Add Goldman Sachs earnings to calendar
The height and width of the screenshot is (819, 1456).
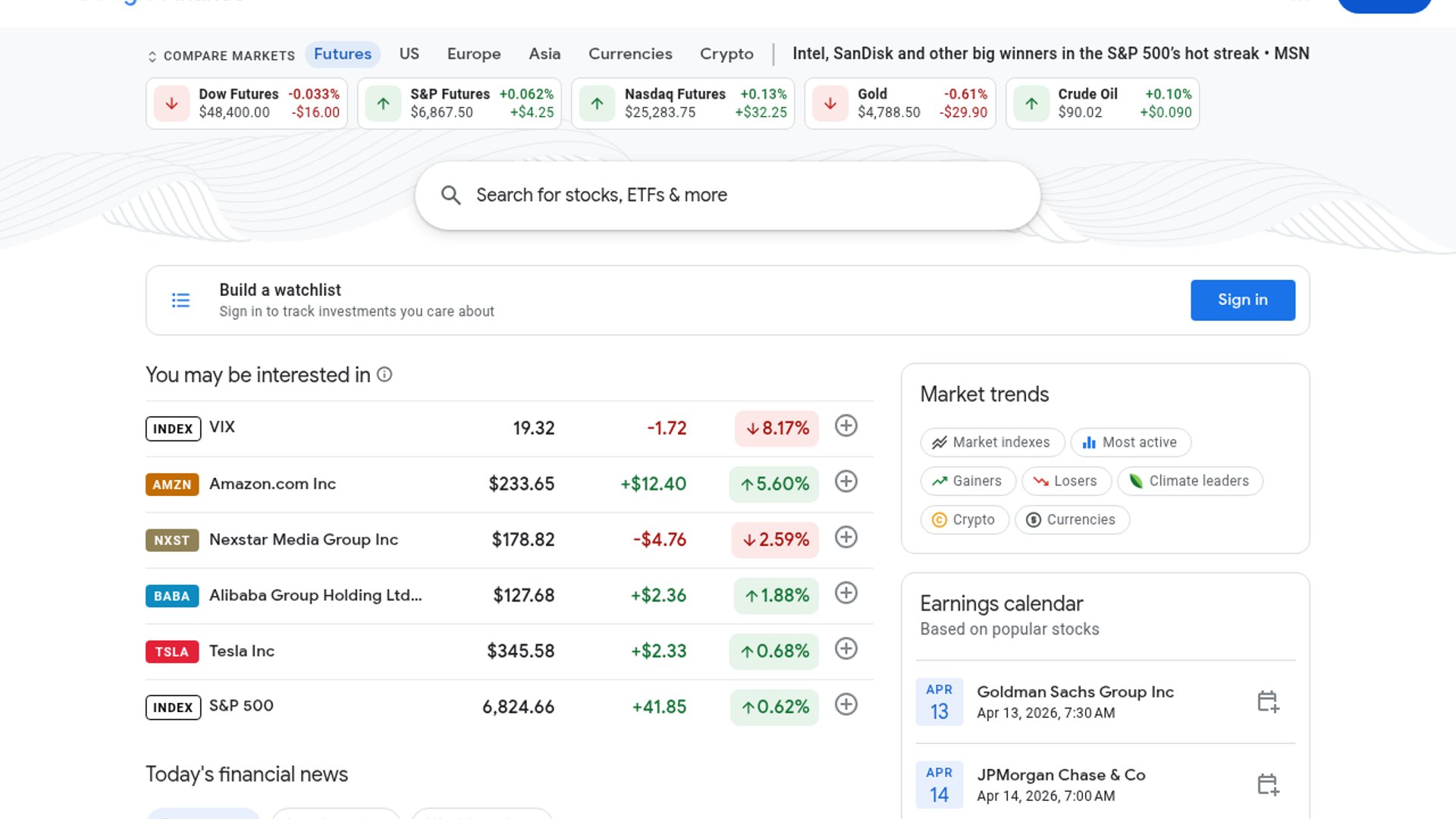point(1267,701)
